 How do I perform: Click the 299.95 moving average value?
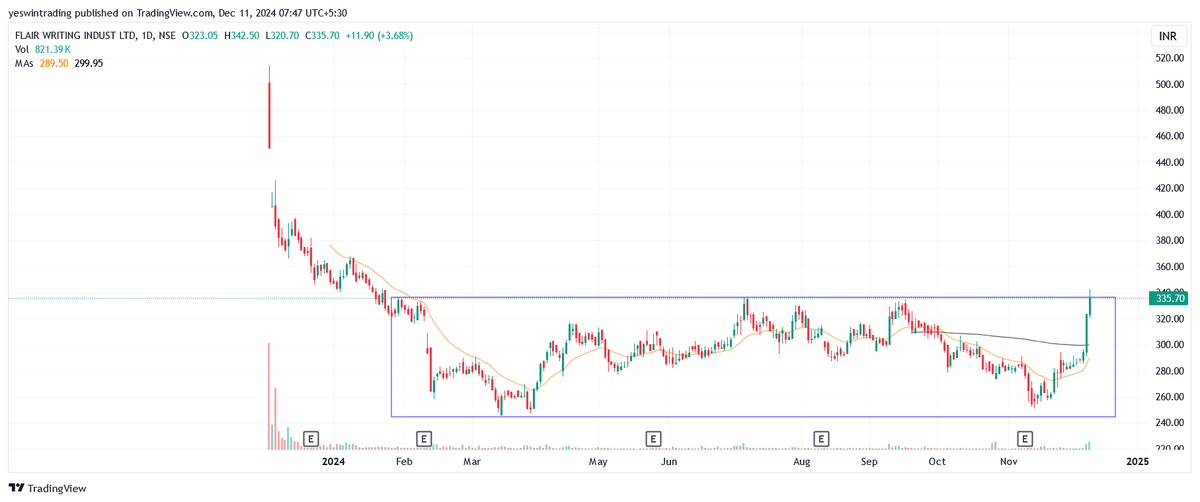tap(89, 63)
